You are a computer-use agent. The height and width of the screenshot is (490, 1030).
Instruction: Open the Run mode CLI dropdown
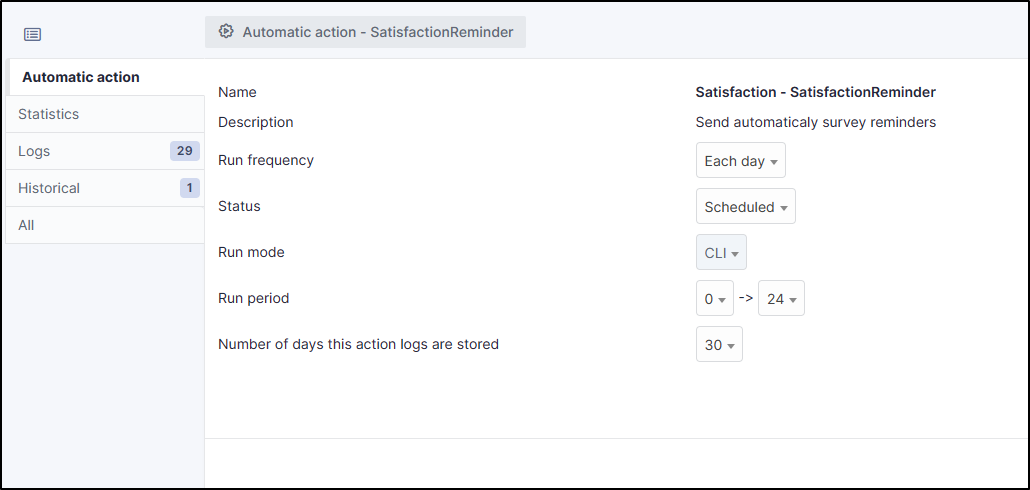721,253
